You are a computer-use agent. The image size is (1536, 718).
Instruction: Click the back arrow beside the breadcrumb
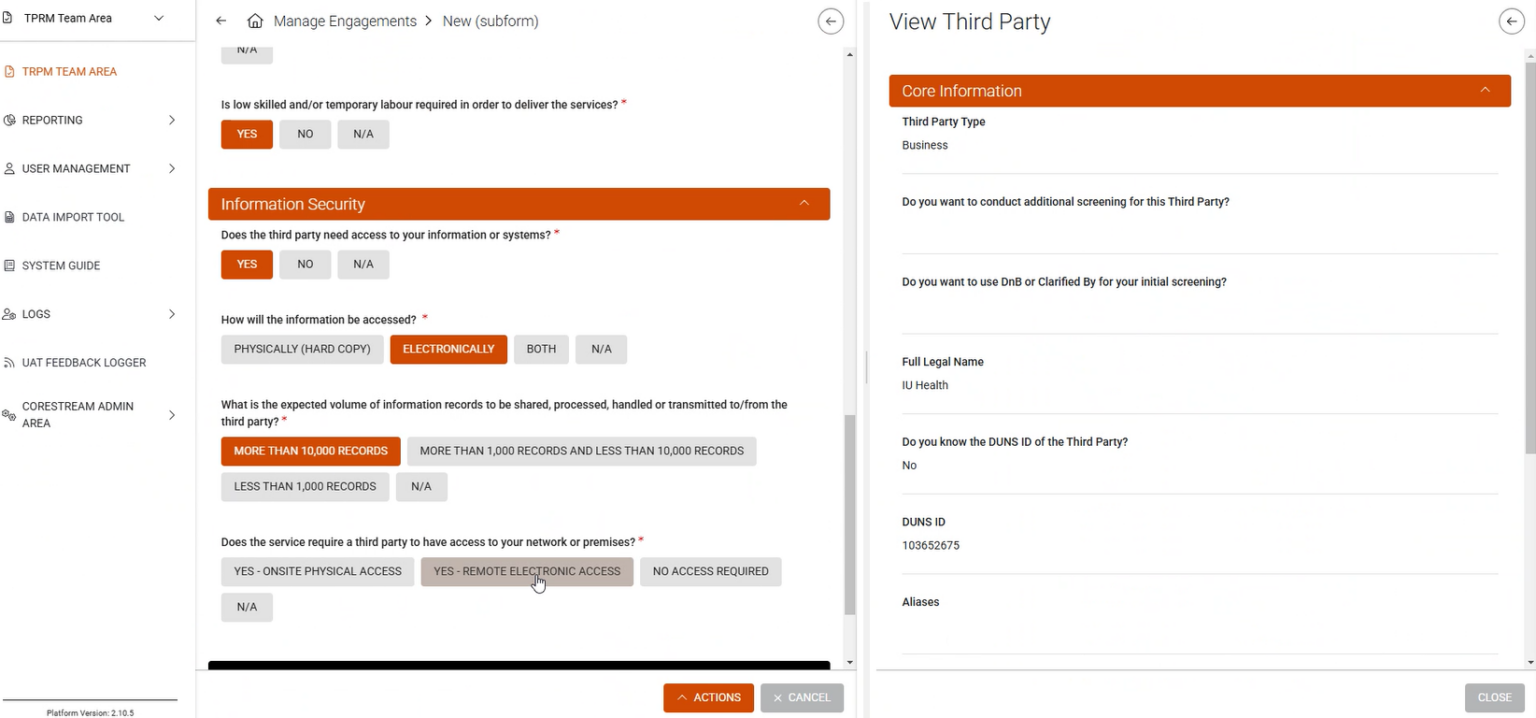(221, 20)
